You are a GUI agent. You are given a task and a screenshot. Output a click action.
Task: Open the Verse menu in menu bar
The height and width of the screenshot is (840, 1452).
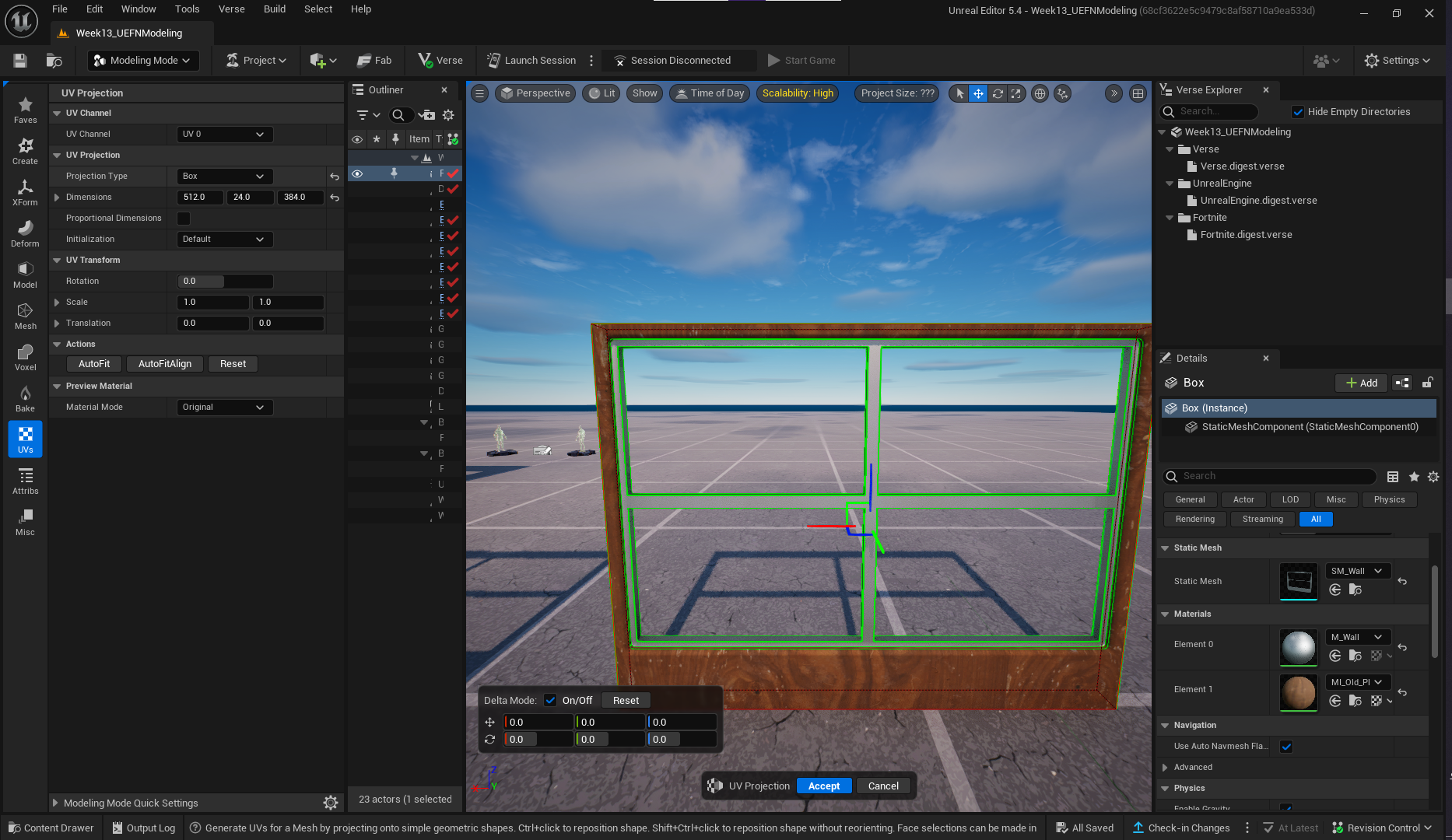tap(232, 9)
